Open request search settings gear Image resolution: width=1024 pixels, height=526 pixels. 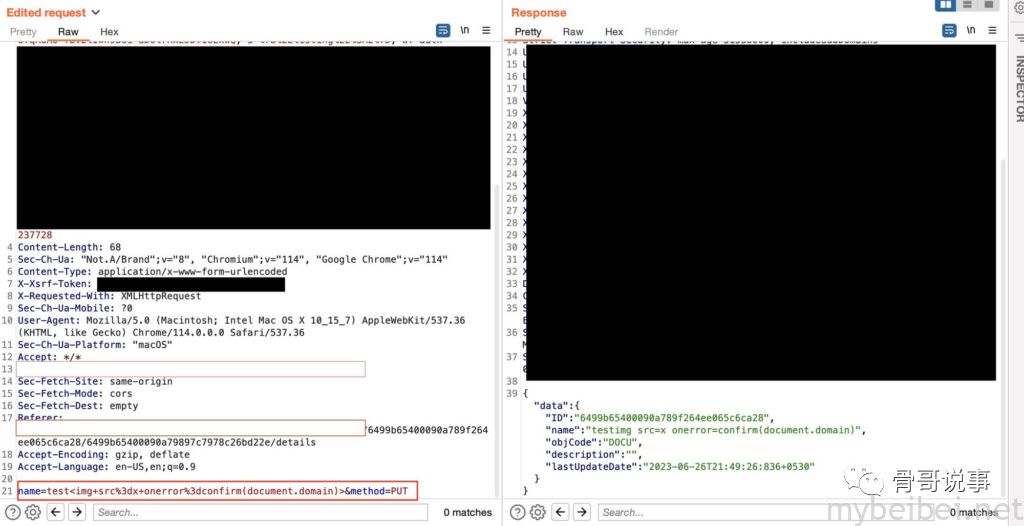click(x=33, y=512)
